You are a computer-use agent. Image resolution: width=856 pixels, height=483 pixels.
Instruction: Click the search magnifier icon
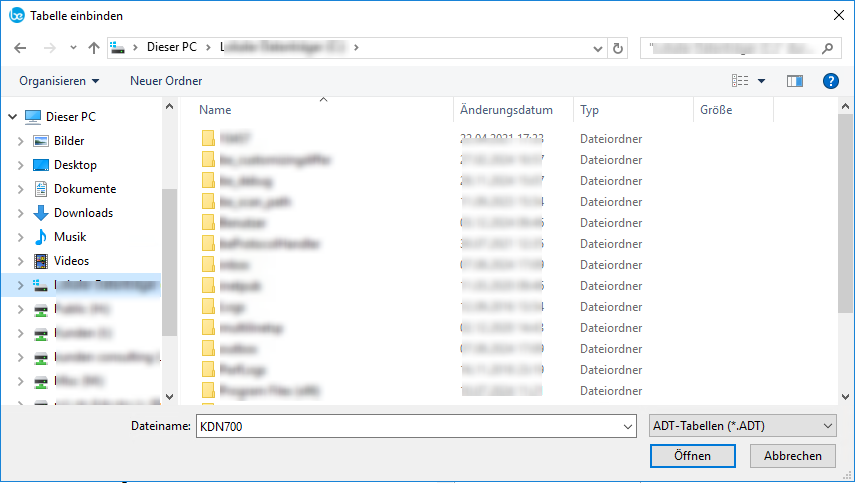(828, 48)
